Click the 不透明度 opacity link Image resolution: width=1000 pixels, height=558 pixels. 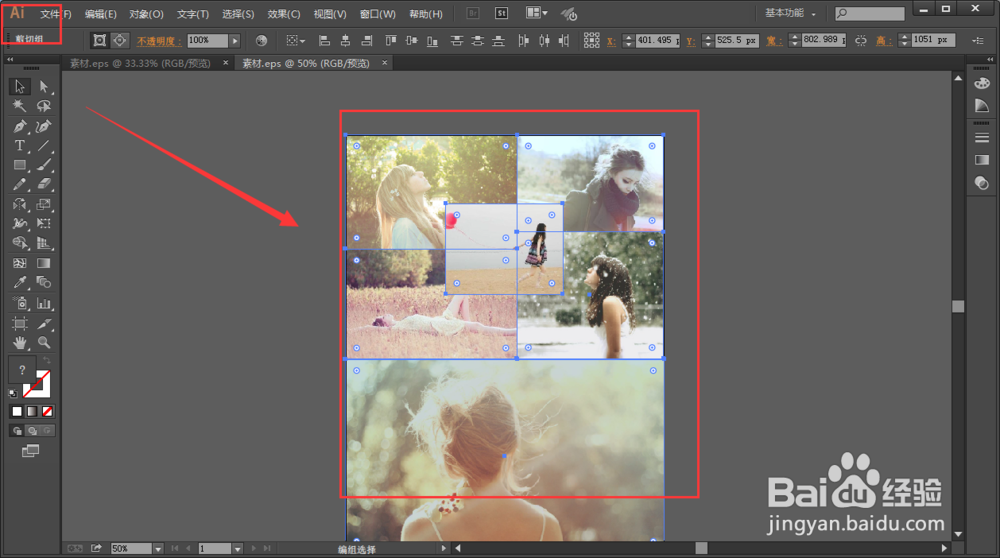point(159,41)
